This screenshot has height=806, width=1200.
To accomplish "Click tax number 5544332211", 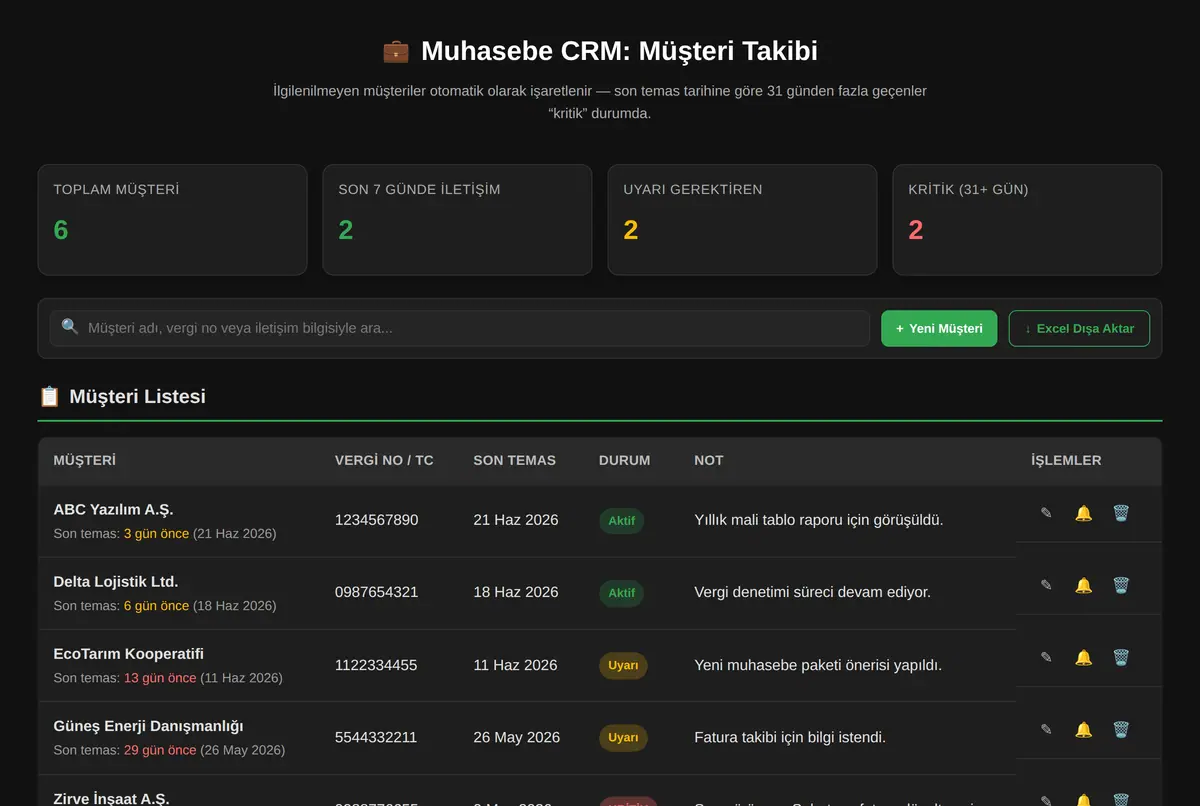I will click(376, 737).
